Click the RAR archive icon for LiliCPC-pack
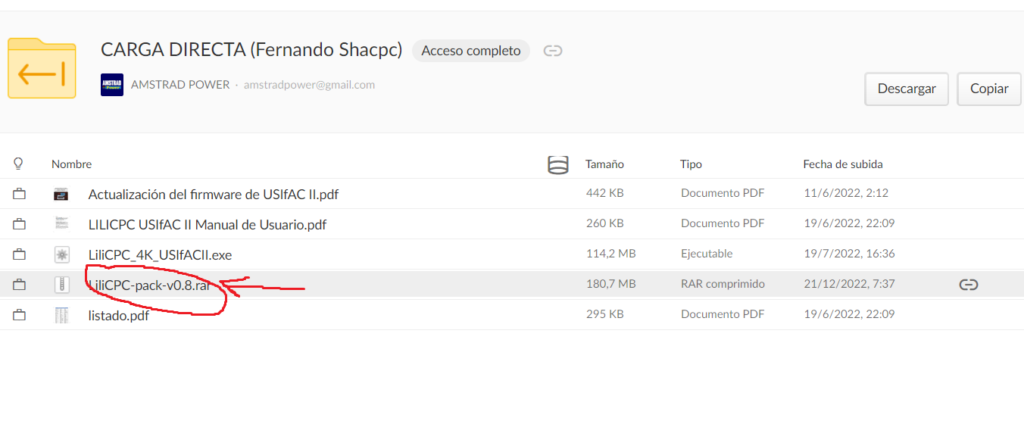Viewport: 1024px width, 421px height. click(61, 285)
